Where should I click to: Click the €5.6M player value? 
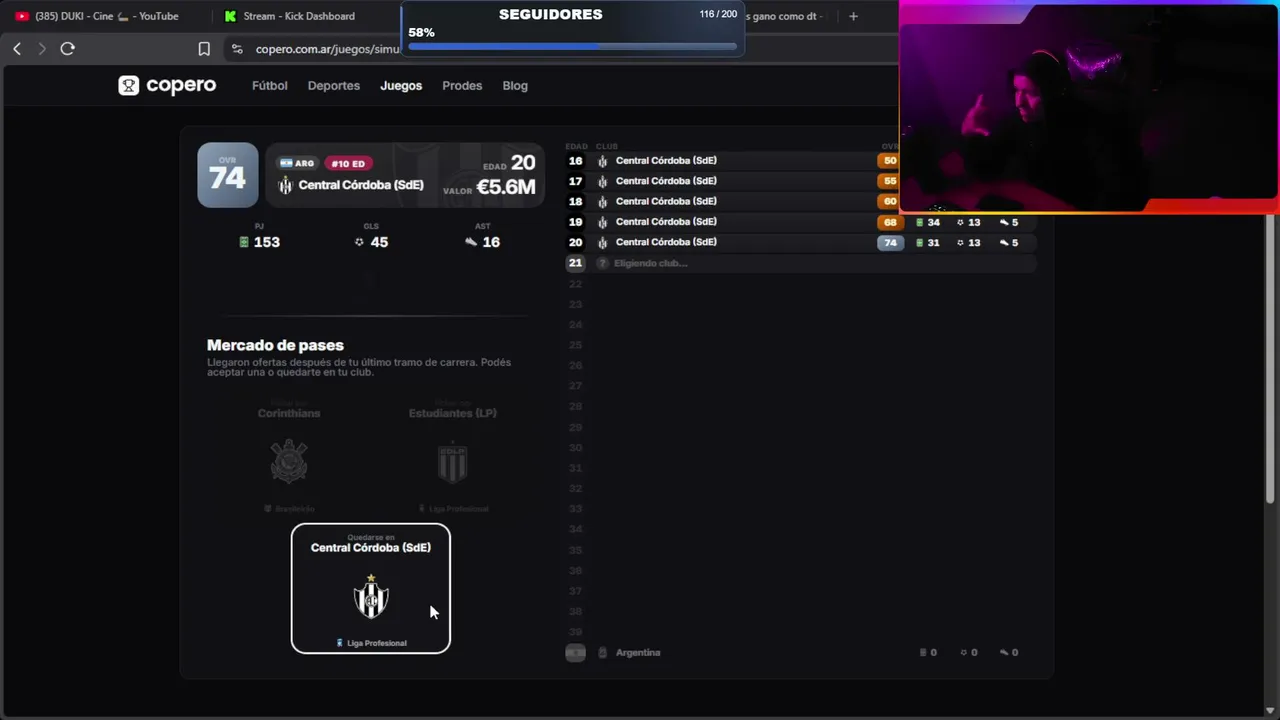coord(505,187)
